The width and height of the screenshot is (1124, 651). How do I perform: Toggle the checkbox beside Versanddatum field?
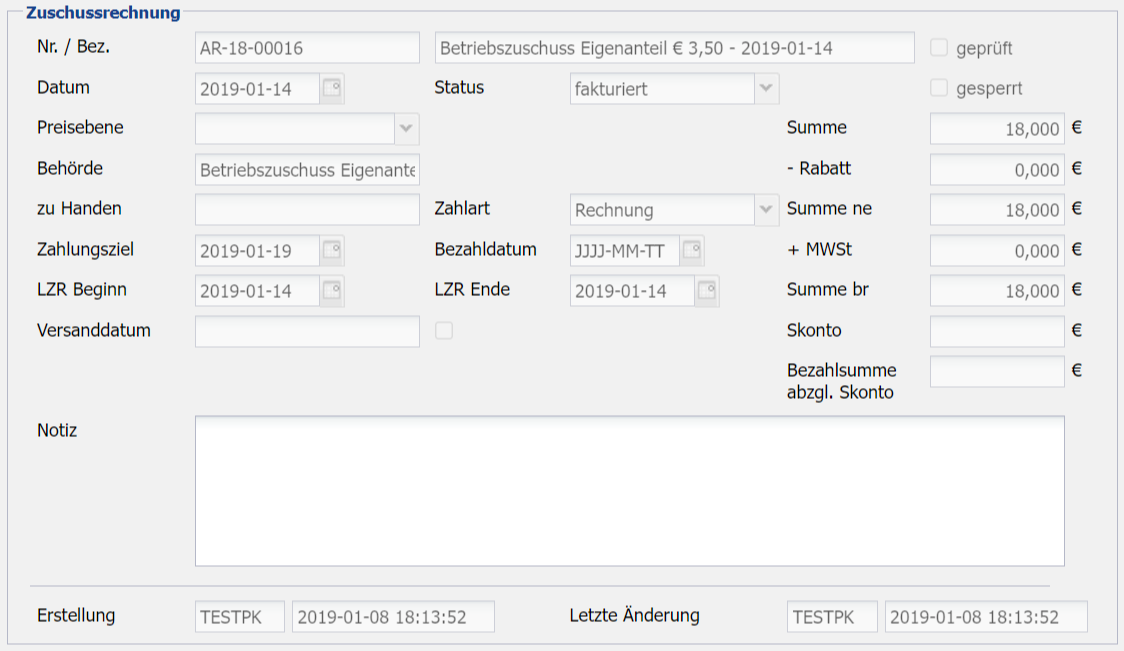click(444, 331)
